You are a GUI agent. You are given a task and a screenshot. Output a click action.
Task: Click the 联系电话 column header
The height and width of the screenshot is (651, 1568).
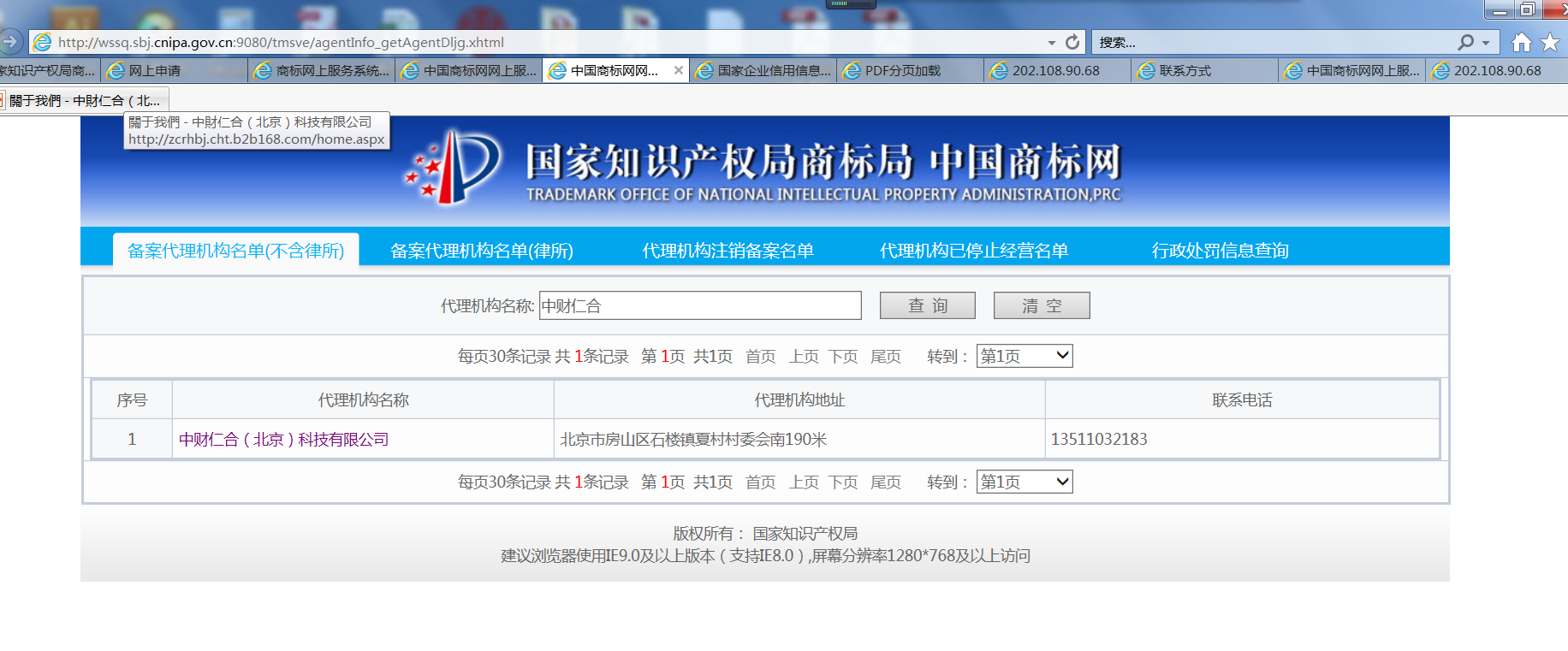coord(1242,400)
